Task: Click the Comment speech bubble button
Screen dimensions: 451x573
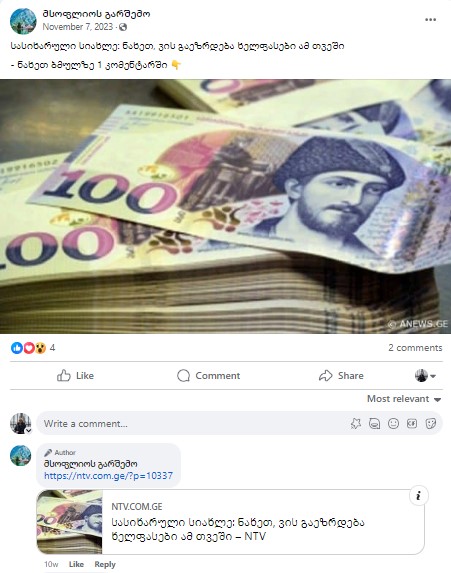Action: [x=208, y=376]
